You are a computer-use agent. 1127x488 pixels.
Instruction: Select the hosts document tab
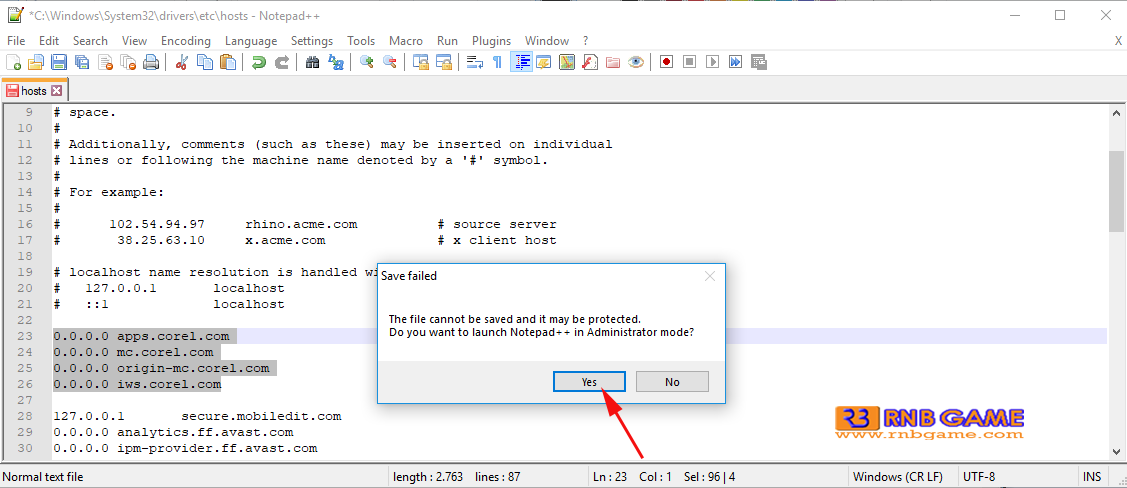coord(34,91)
